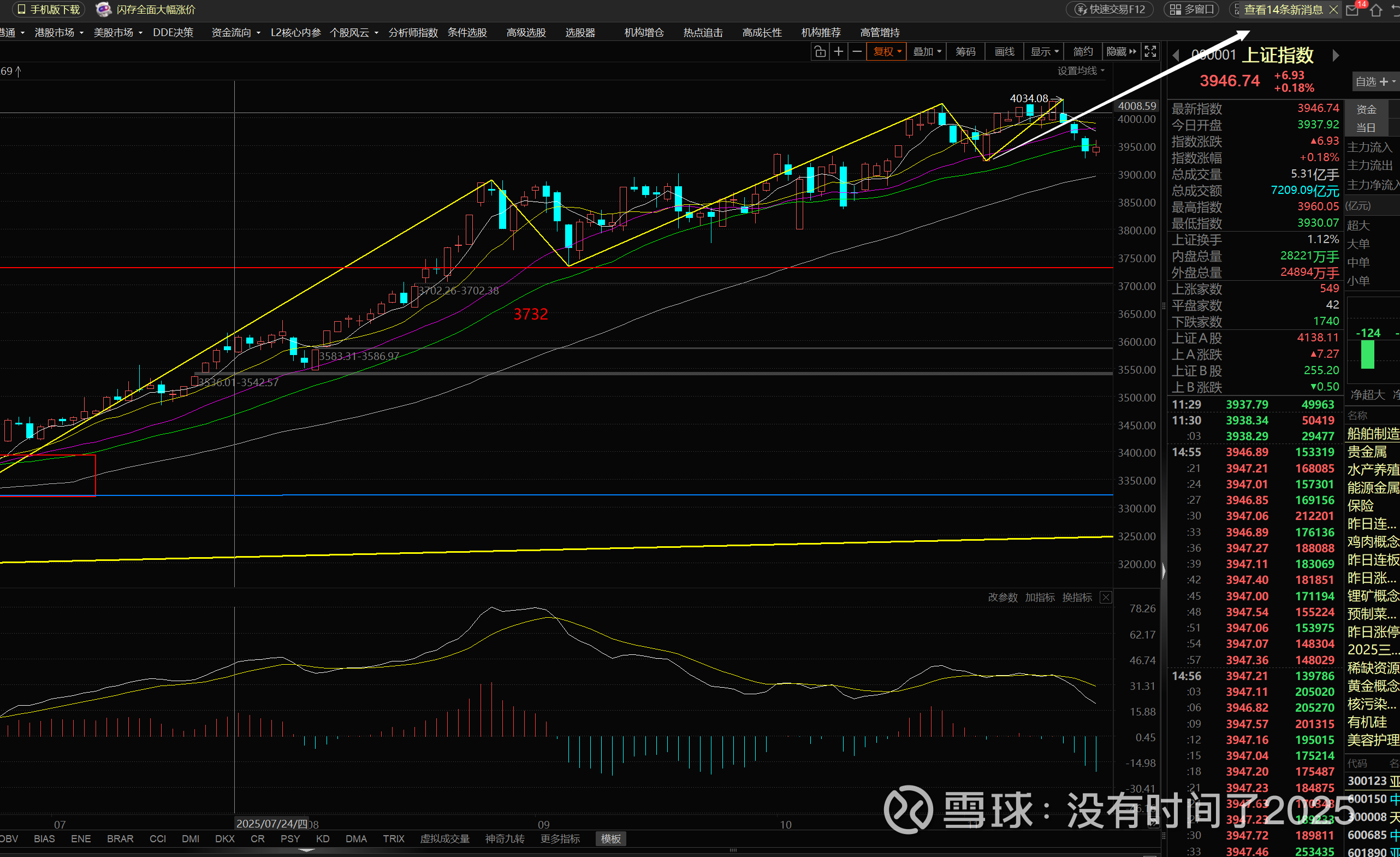
Task: Click the unlock chart icon
Action: point(820,52)
